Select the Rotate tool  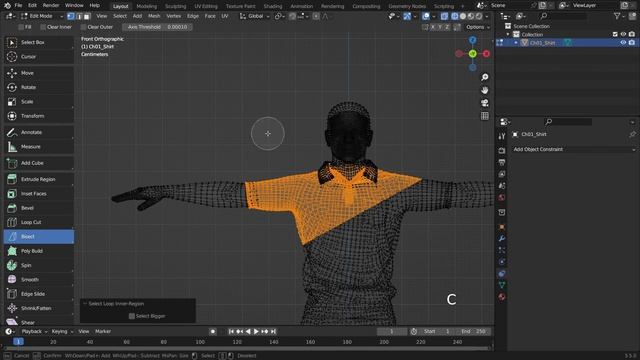(39, 87)
